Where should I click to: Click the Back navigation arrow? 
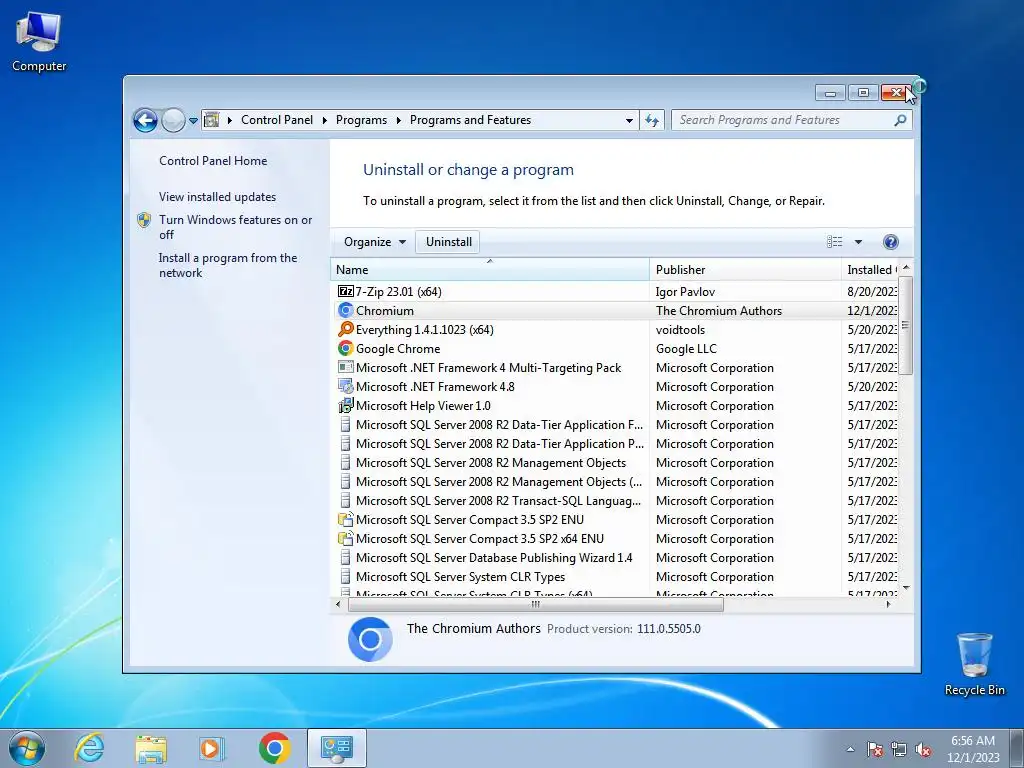145,120
